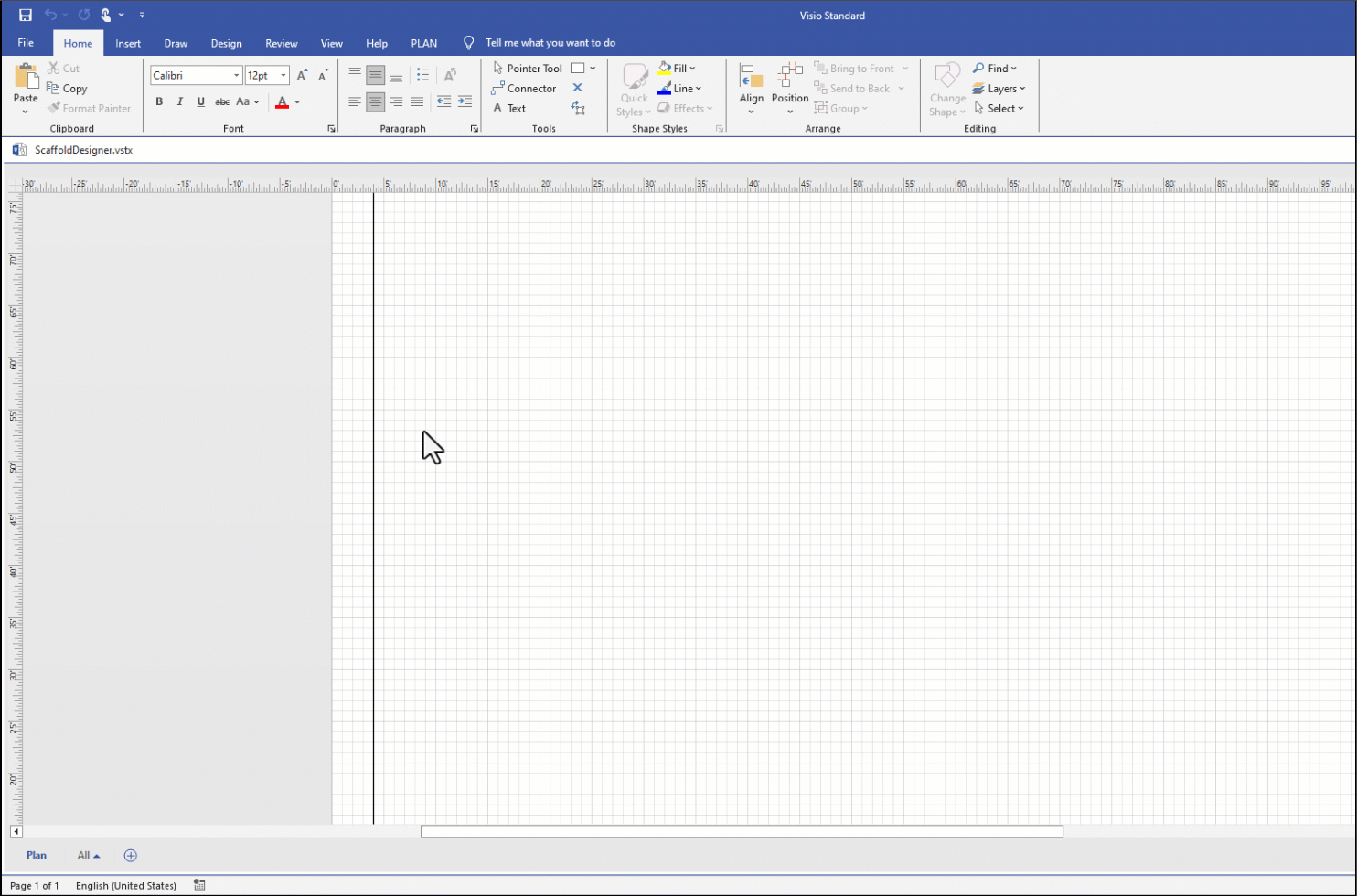Activate the Connector tool
This screenshot has width=1357, height=896.
coord(523,89)
